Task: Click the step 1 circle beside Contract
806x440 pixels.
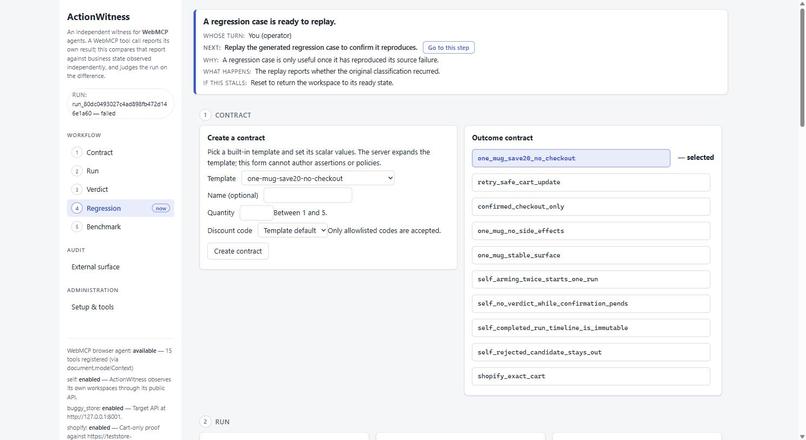Action: [77, 153]
